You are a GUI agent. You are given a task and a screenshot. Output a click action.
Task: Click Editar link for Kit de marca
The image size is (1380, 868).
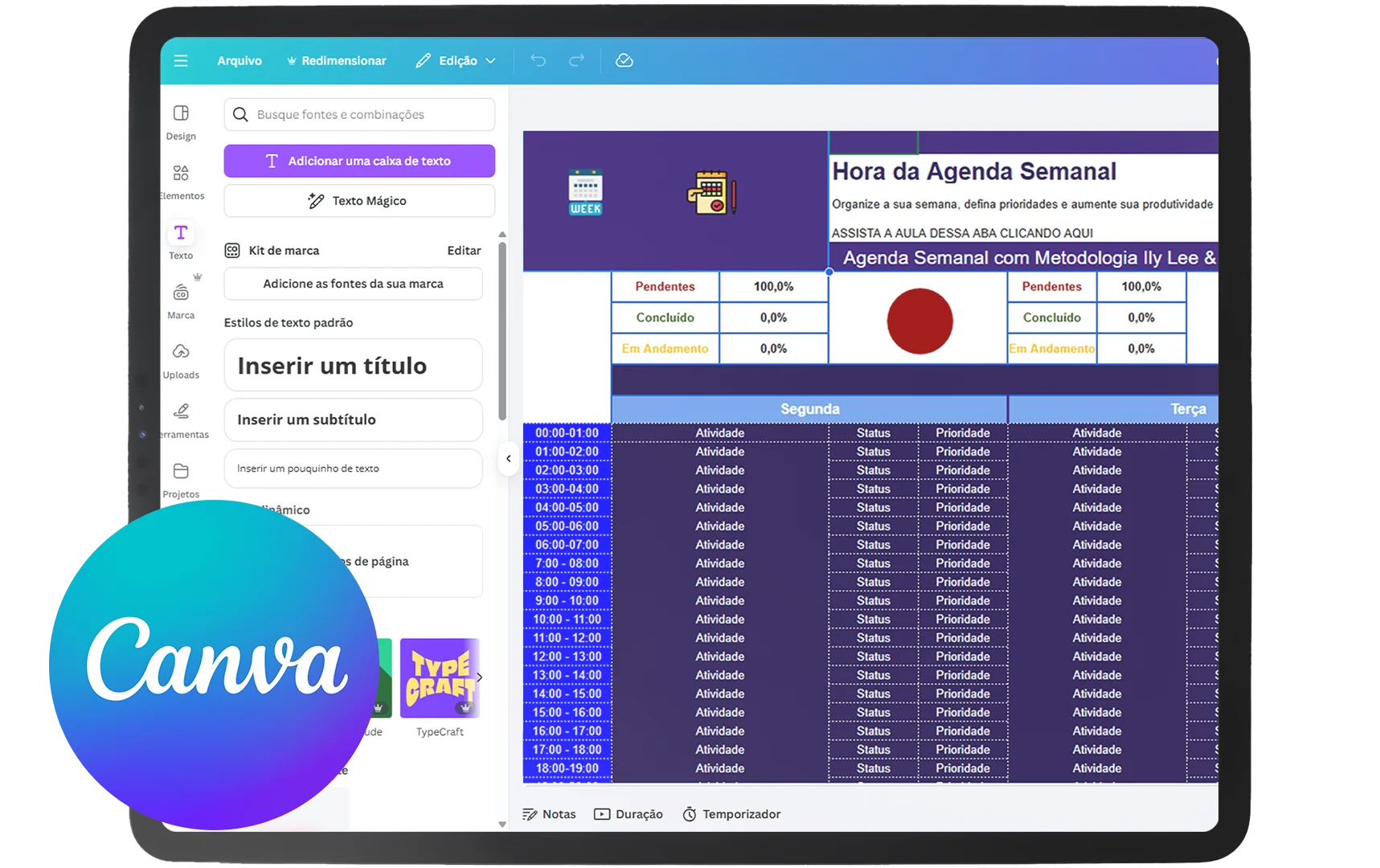[x=464, y=251]
